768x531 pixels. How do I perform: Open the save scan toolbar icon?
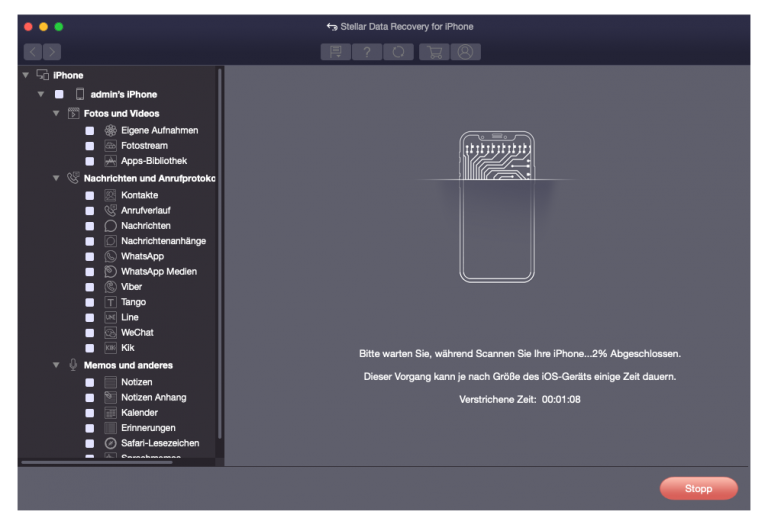pos(336,51)
